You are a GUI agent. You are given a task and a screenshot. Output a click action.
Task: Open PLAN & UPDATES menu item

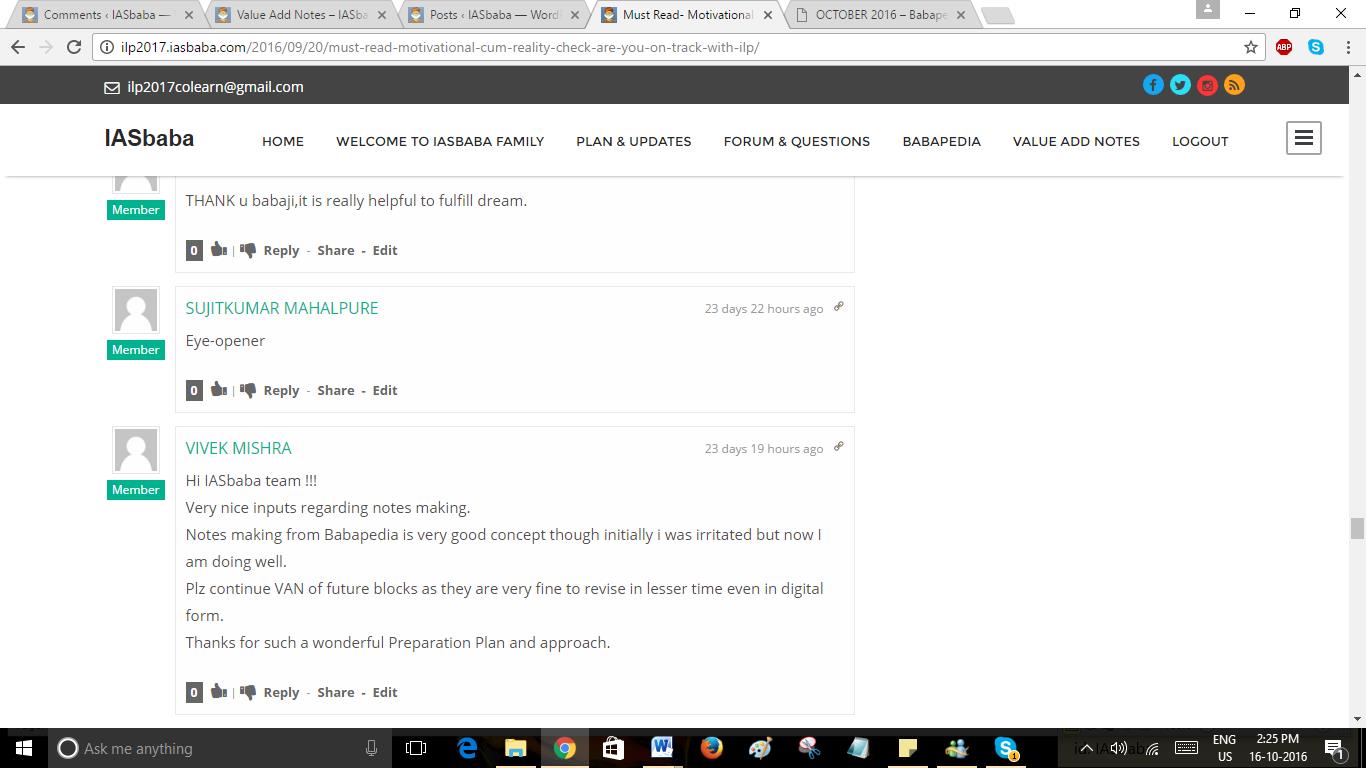pyautogui.click(x=634, y=141)
